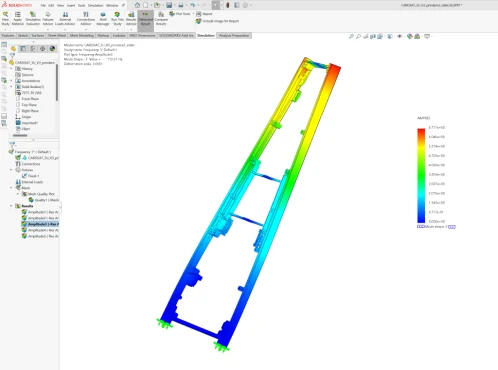Open the DimXpertManager tab icon
Viewport: 498px width, 370px height.
(43, 49)
